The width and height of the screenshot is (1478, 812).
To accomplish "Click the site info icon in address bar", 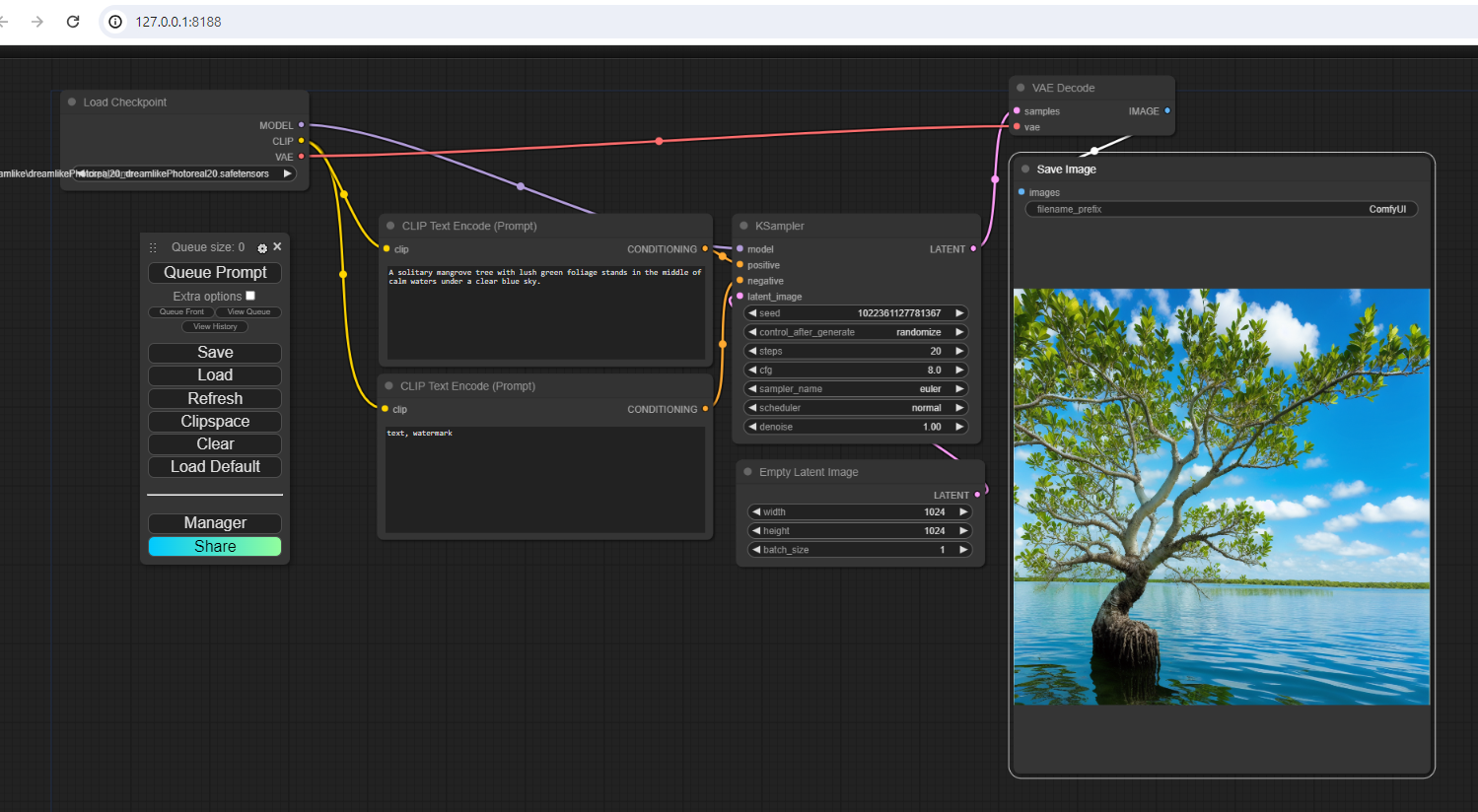I will click(115, 22).
